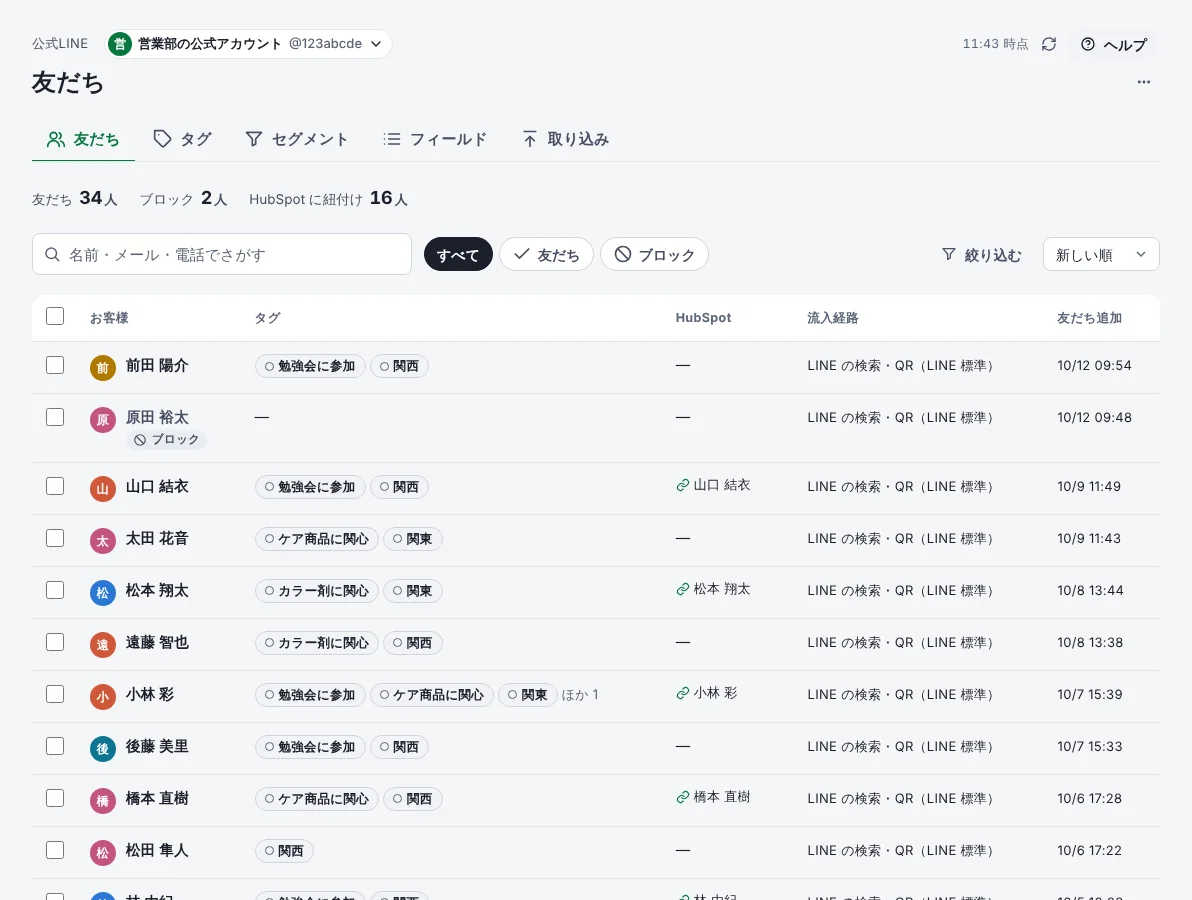Select 原田 裕太's row checkbox
The height and width of the screenshot is (900, 1192).
55,417
